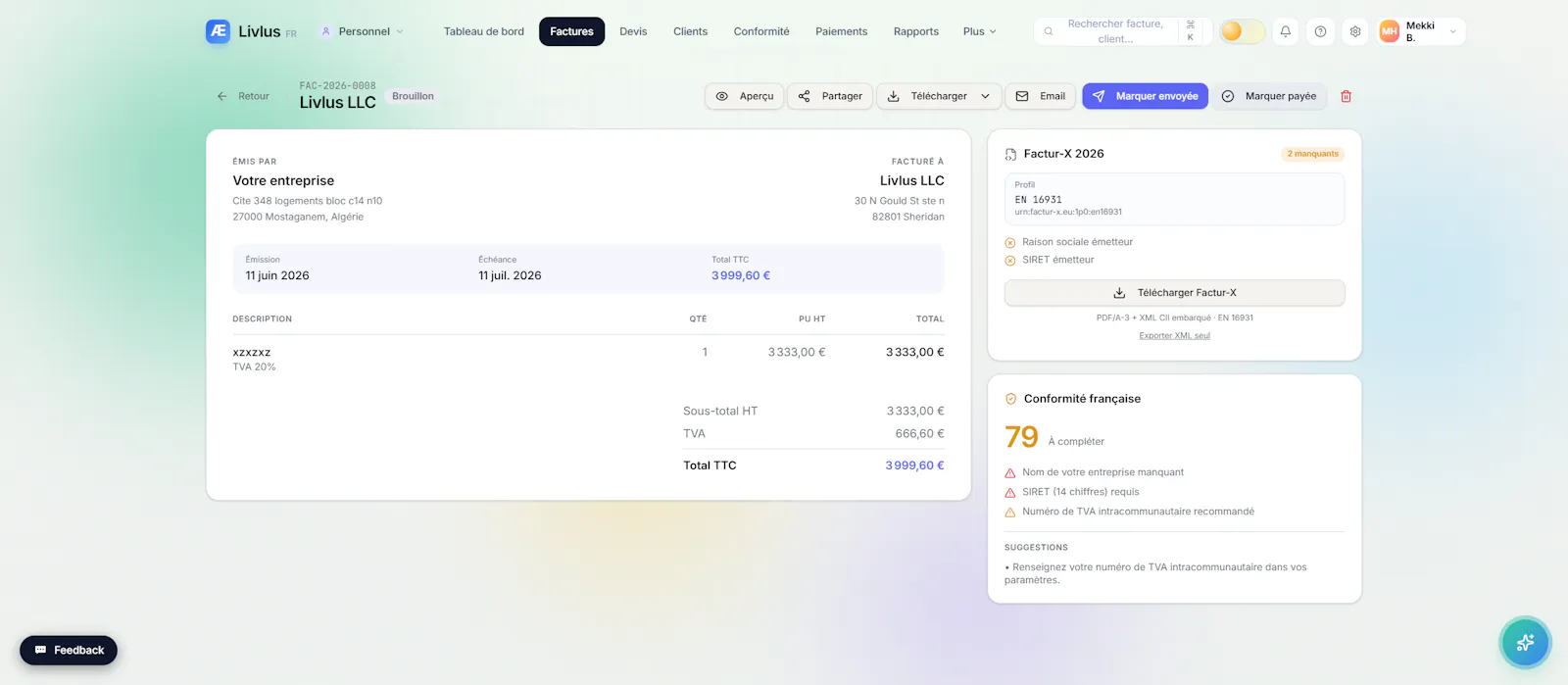Click the MH user avatar

(1389, 31)
